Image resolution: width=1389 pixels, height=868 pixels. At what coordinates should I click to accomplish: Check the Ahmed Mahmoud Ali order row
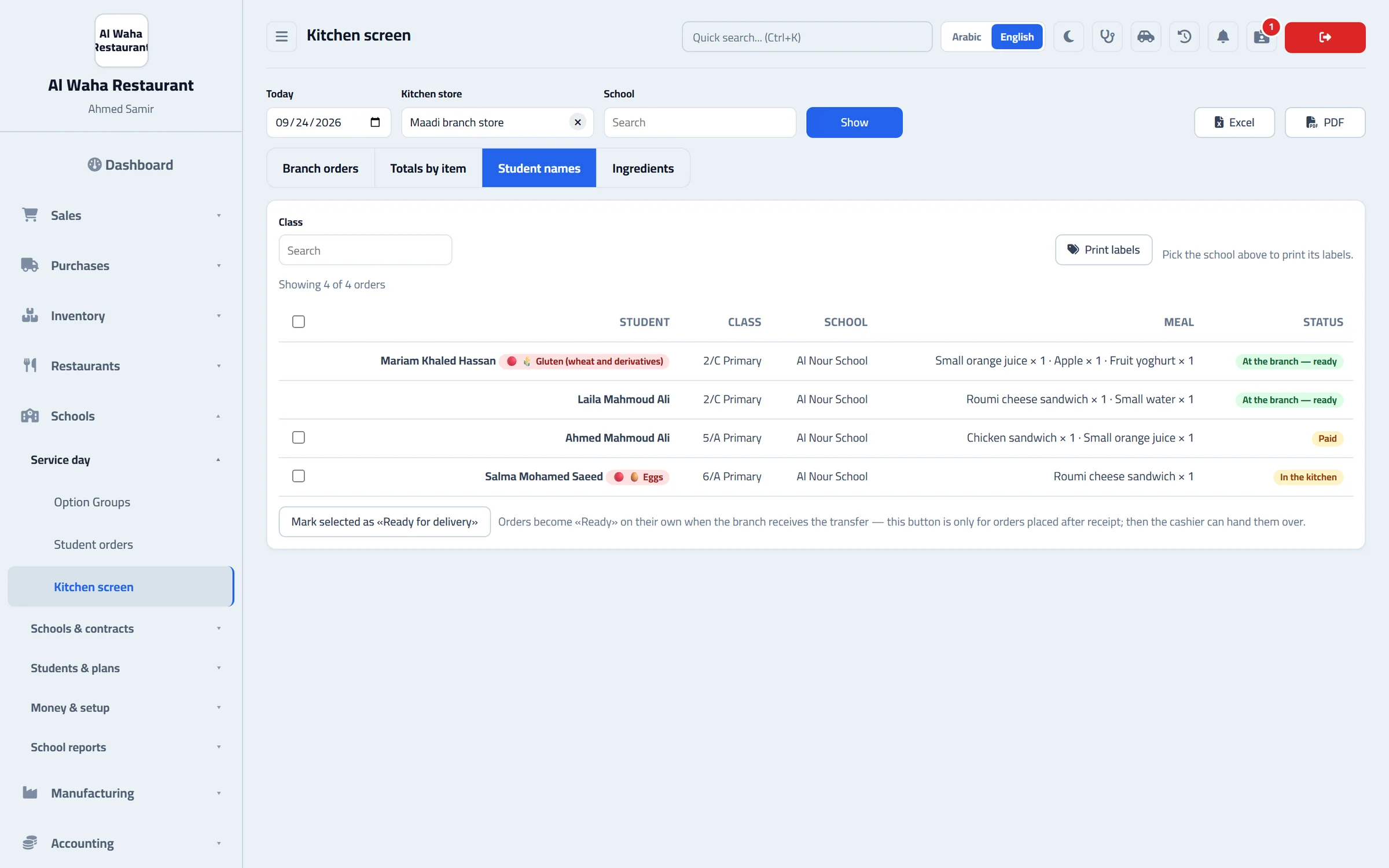[x=299, y=437]
